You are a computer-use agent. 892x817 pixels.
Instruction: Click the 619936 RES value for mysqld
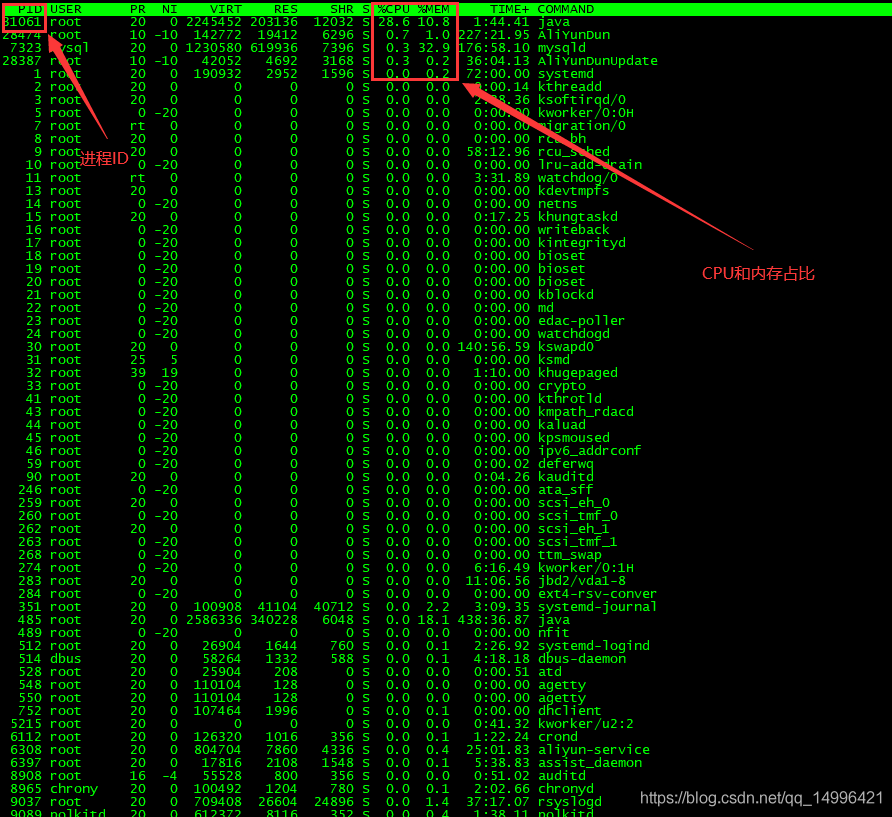pyautogui.click(x=274, y=48)
